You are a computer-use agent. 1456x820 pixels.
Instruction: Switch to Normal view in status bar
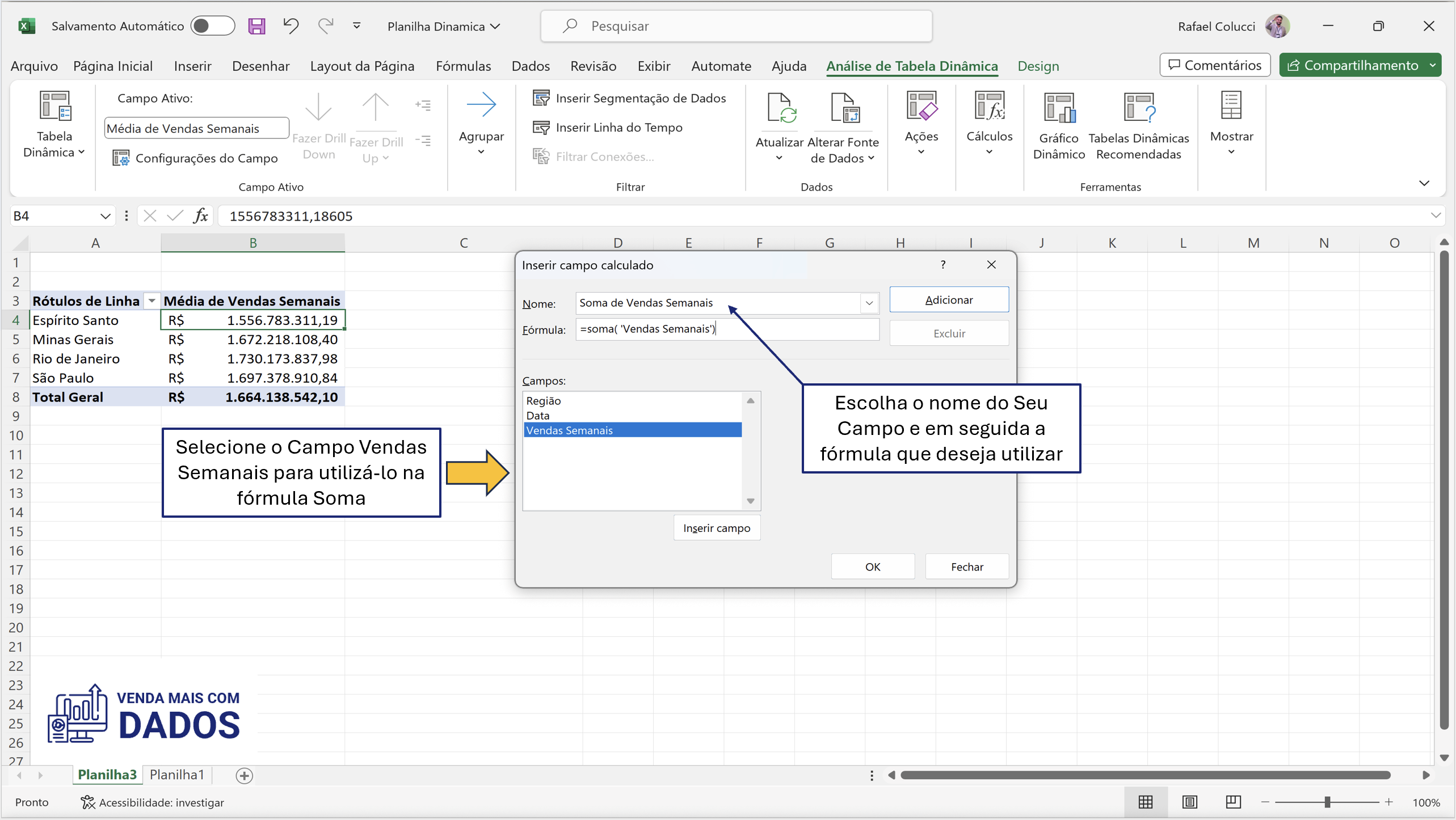[x=1146, y=802]
